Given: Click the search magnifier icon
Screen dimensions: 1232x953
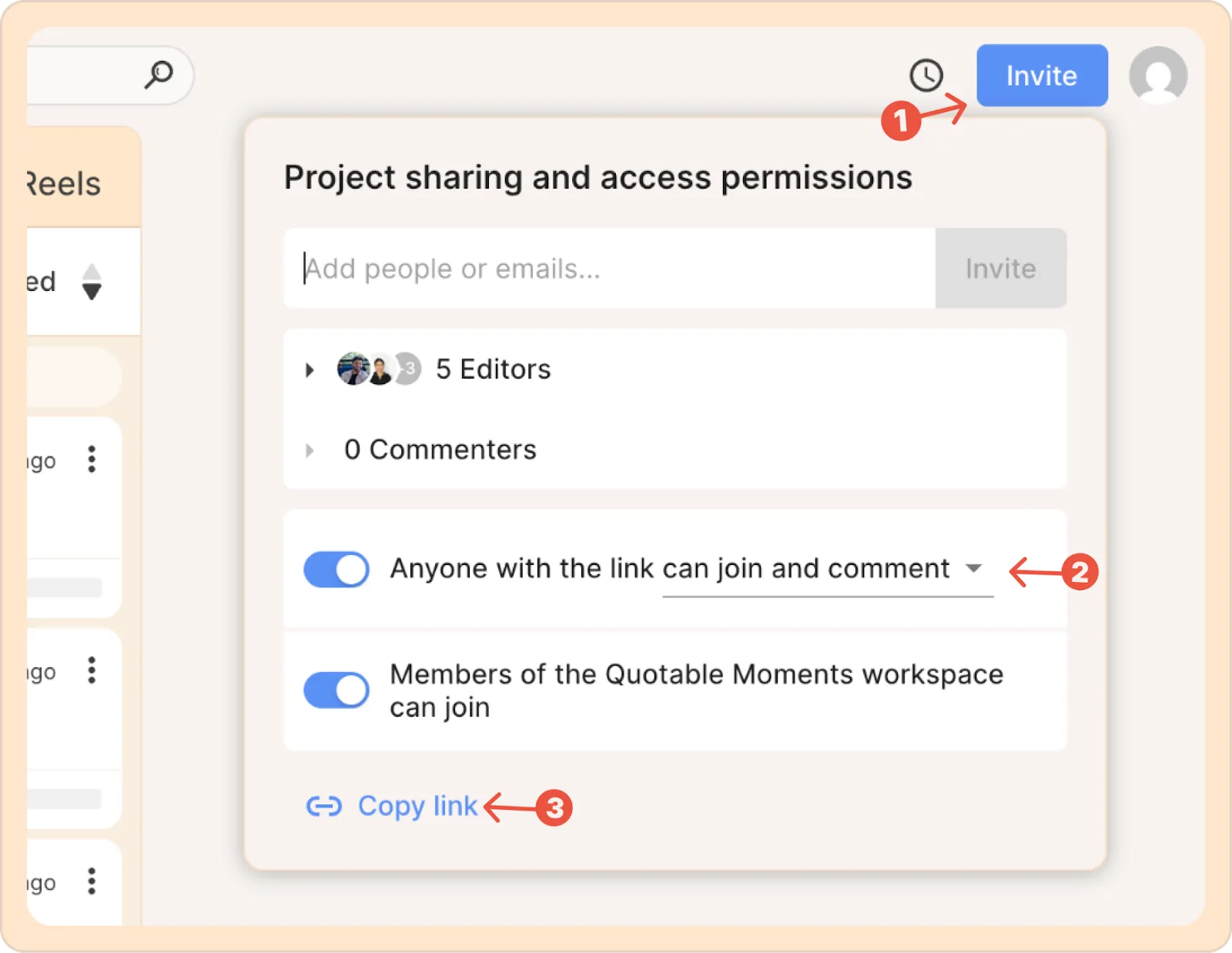Looking at the screenshot, I should pyautogui.click(x=159, y=75).
